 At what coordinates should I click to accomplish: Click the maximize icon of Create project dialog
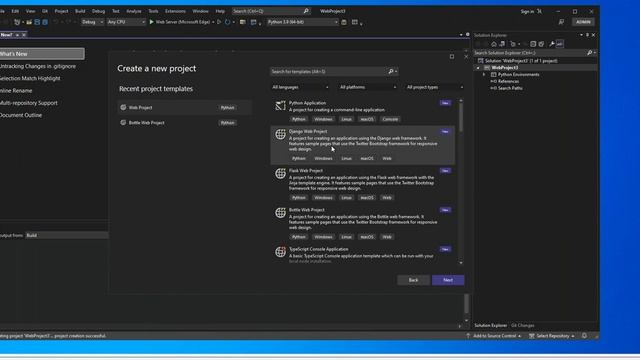click(x=452, y=56)
